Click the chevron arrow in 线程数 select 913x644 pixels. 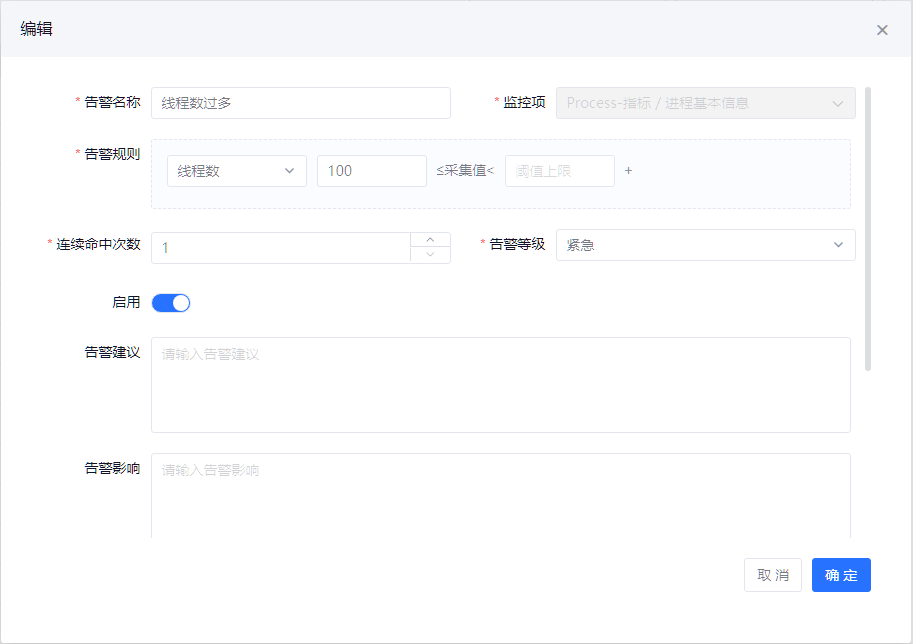point(290,171)
